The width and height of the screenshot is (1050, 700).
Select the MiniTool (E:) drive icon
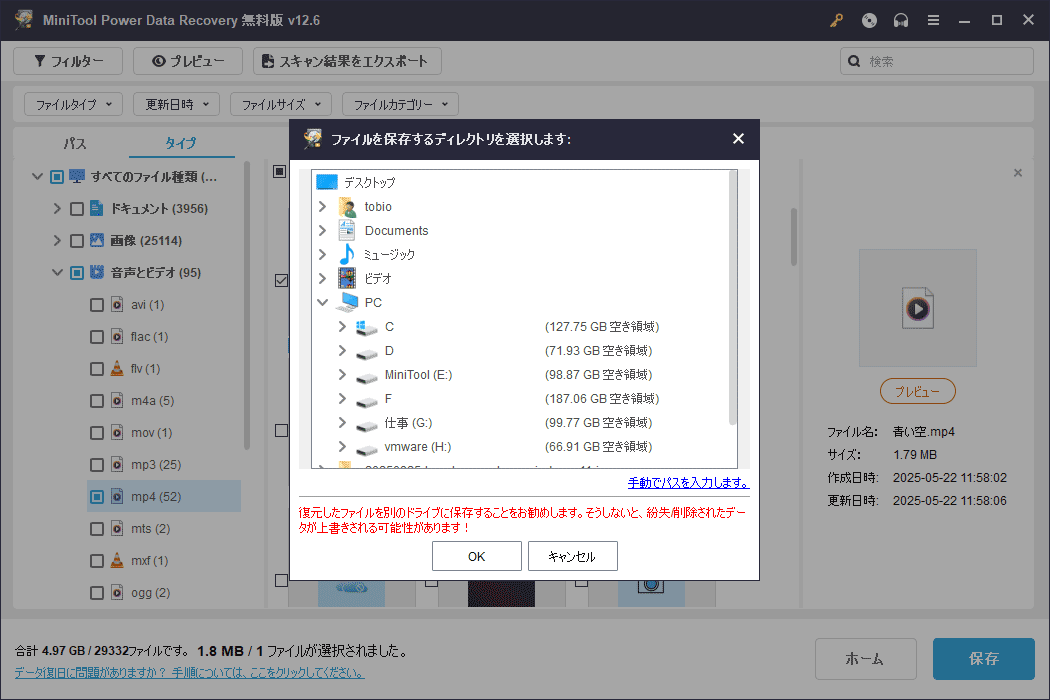366,376
